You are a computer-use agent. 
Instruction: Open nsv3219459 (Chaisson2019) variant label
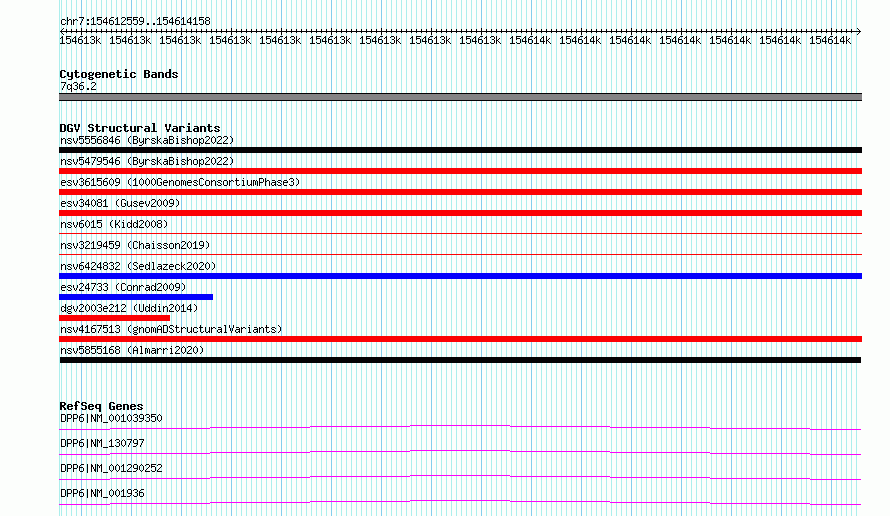point(135,245)
